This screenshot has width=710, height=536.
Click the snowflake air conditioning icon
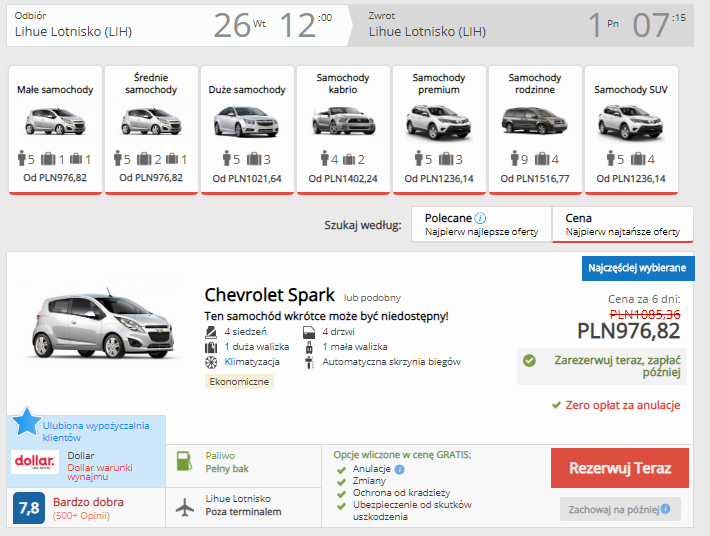point(211,362)
